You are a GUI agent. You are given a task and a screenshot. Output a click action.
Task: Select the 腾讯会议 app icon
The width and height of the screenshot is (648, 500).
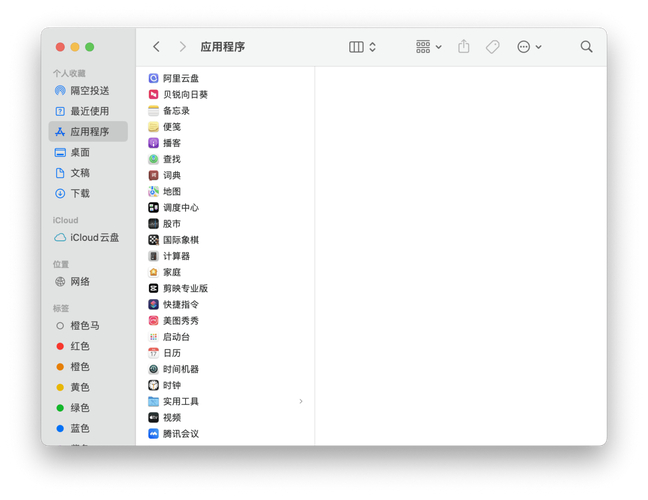pyautogui.click(x=153, y=433)
